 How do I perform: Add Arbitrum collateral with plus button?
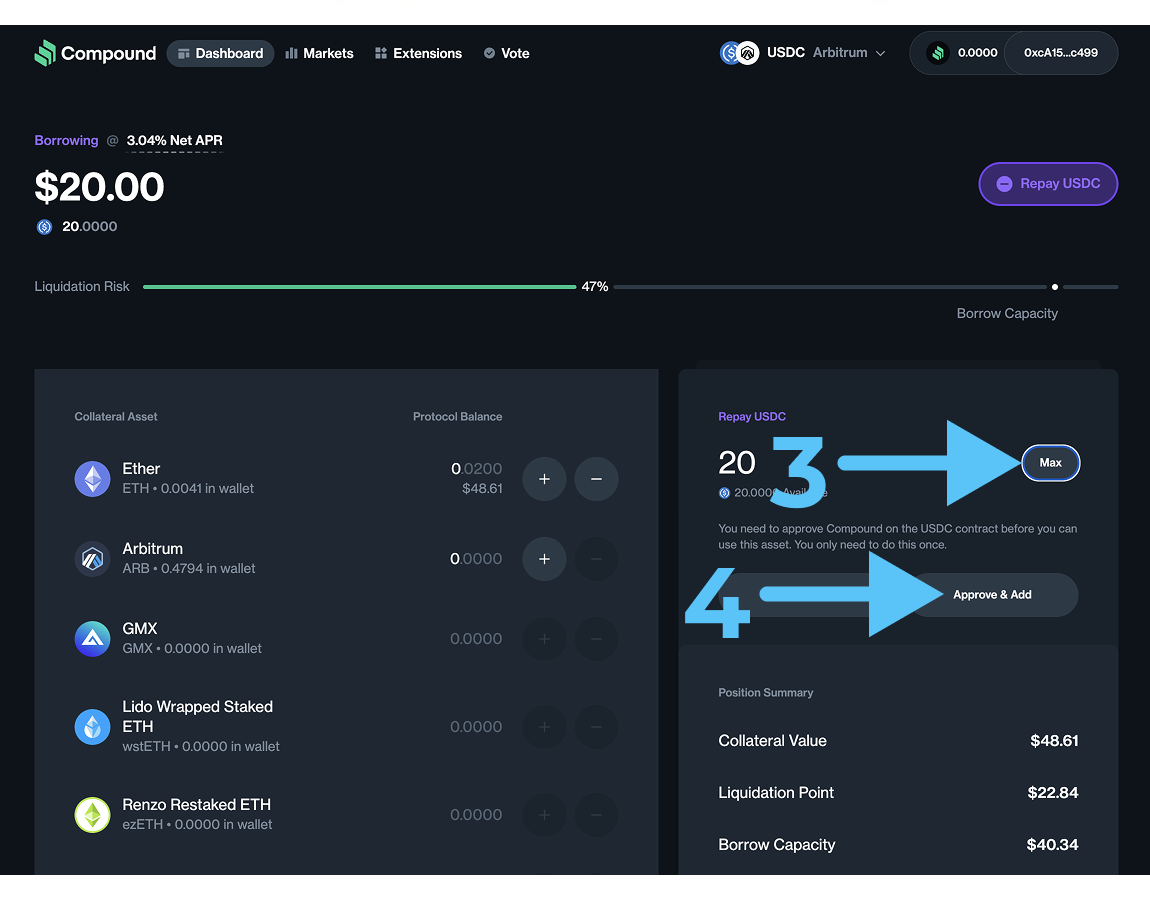(x=544, y=559)
